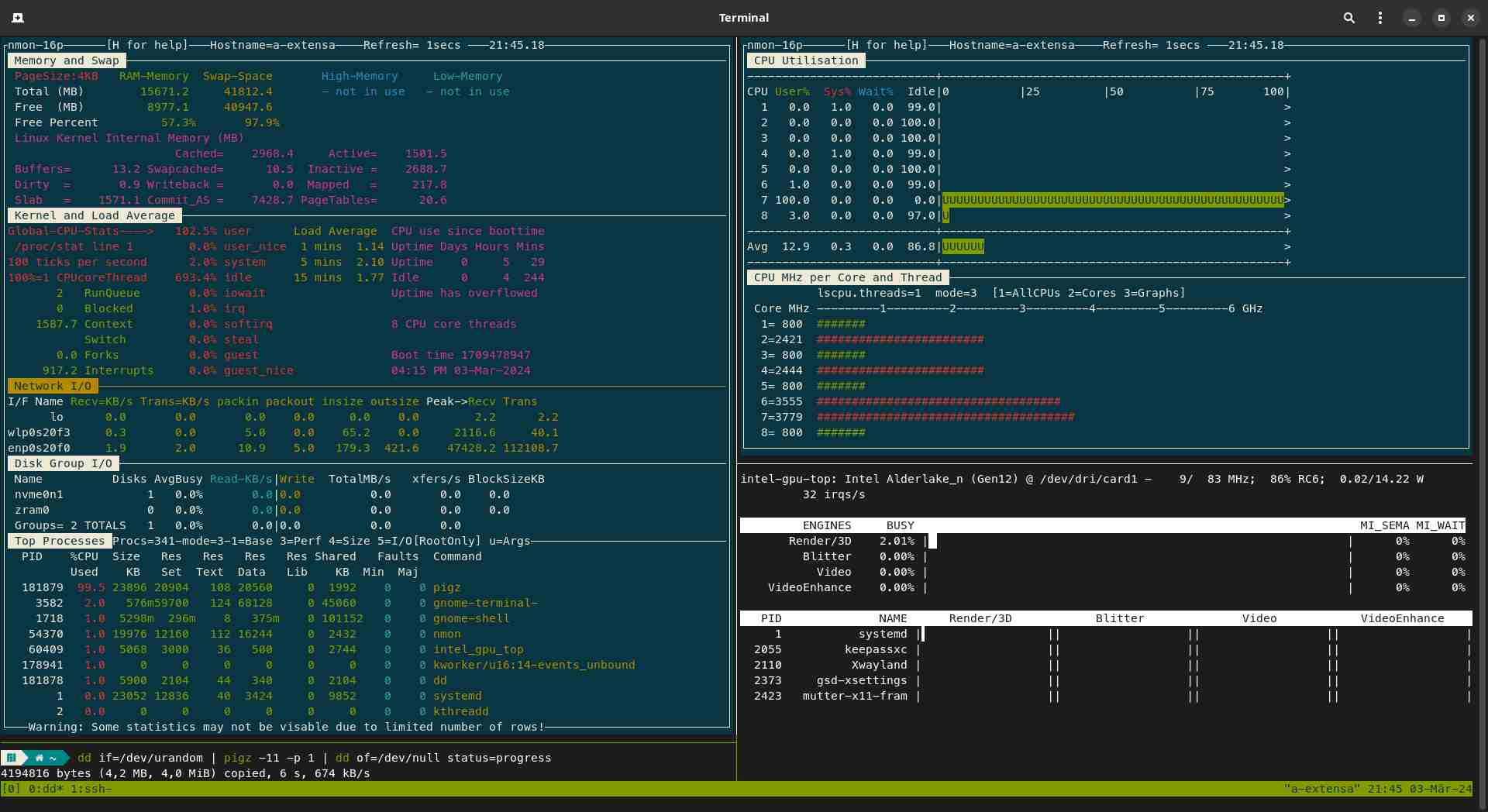Click the CPU 7 utilisation bar
Viewport: 1488px width, 812px height.
pos(1112,200)
